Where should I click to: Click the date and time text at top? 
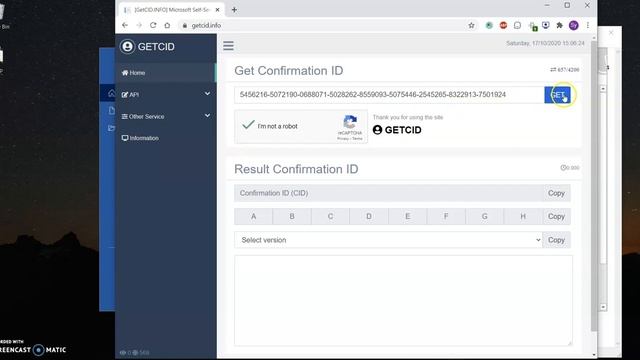[545, 43]
